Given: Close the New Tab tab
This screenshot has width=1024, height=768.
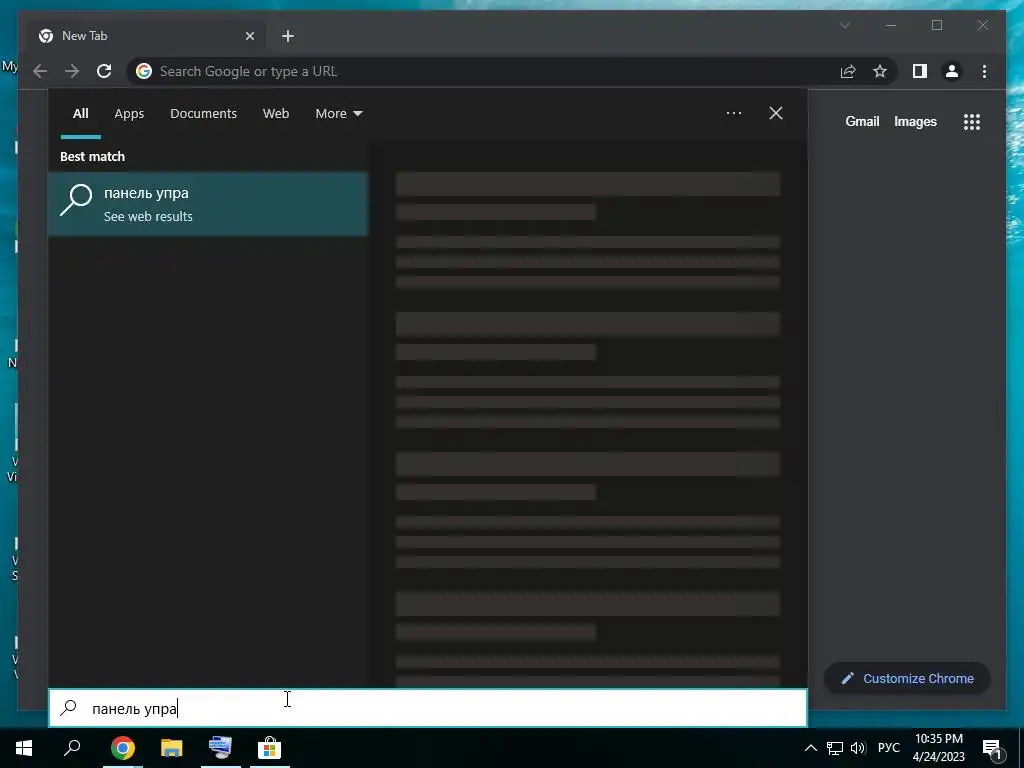Looking at the screenshot, I should [x=249, y=36].
